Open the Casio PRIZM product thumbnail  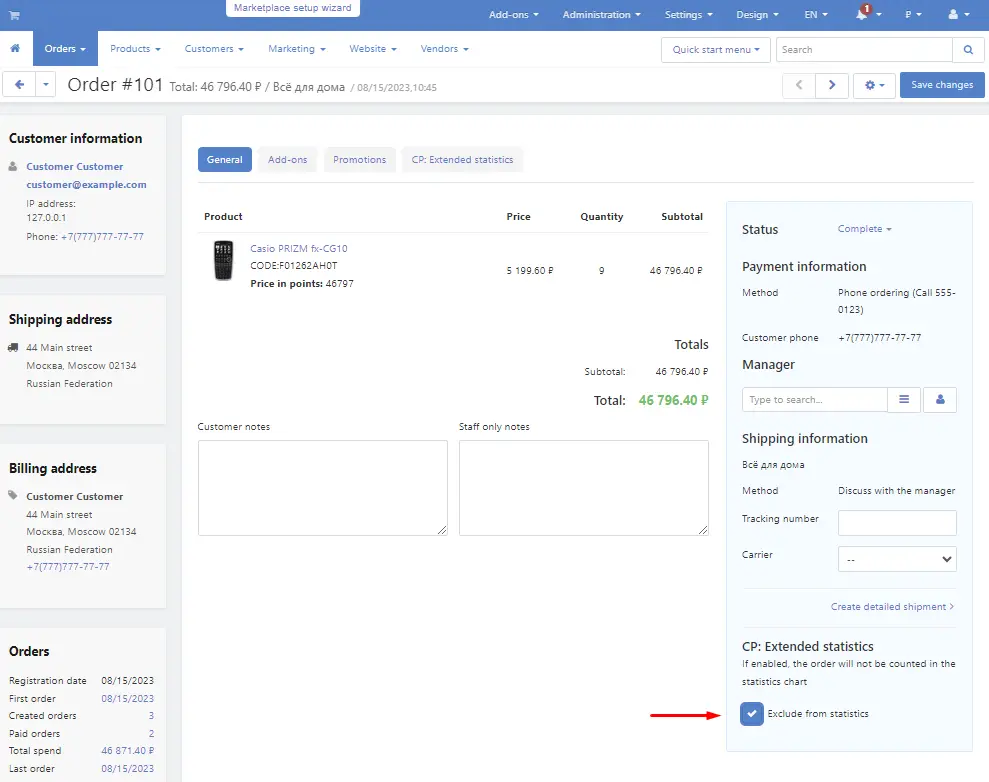pos(223,260)
